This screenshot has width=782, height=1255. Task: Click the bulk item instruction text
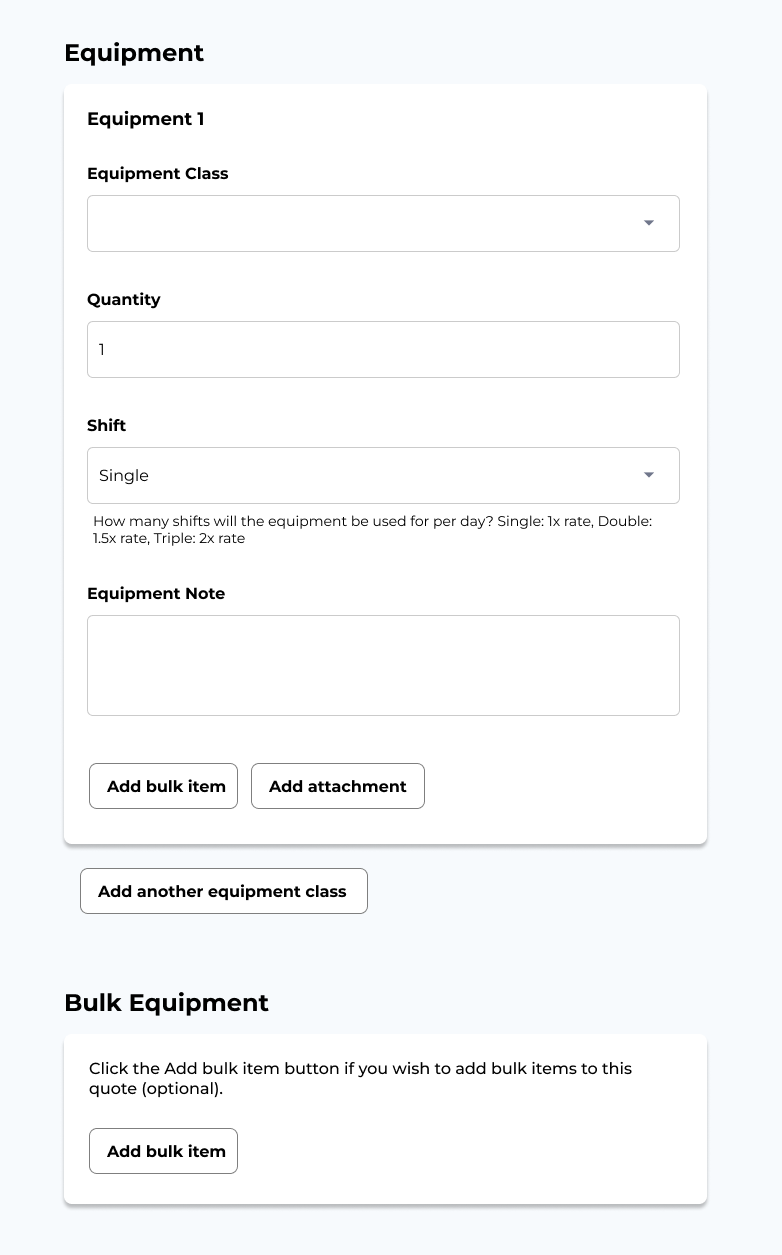361,1078
